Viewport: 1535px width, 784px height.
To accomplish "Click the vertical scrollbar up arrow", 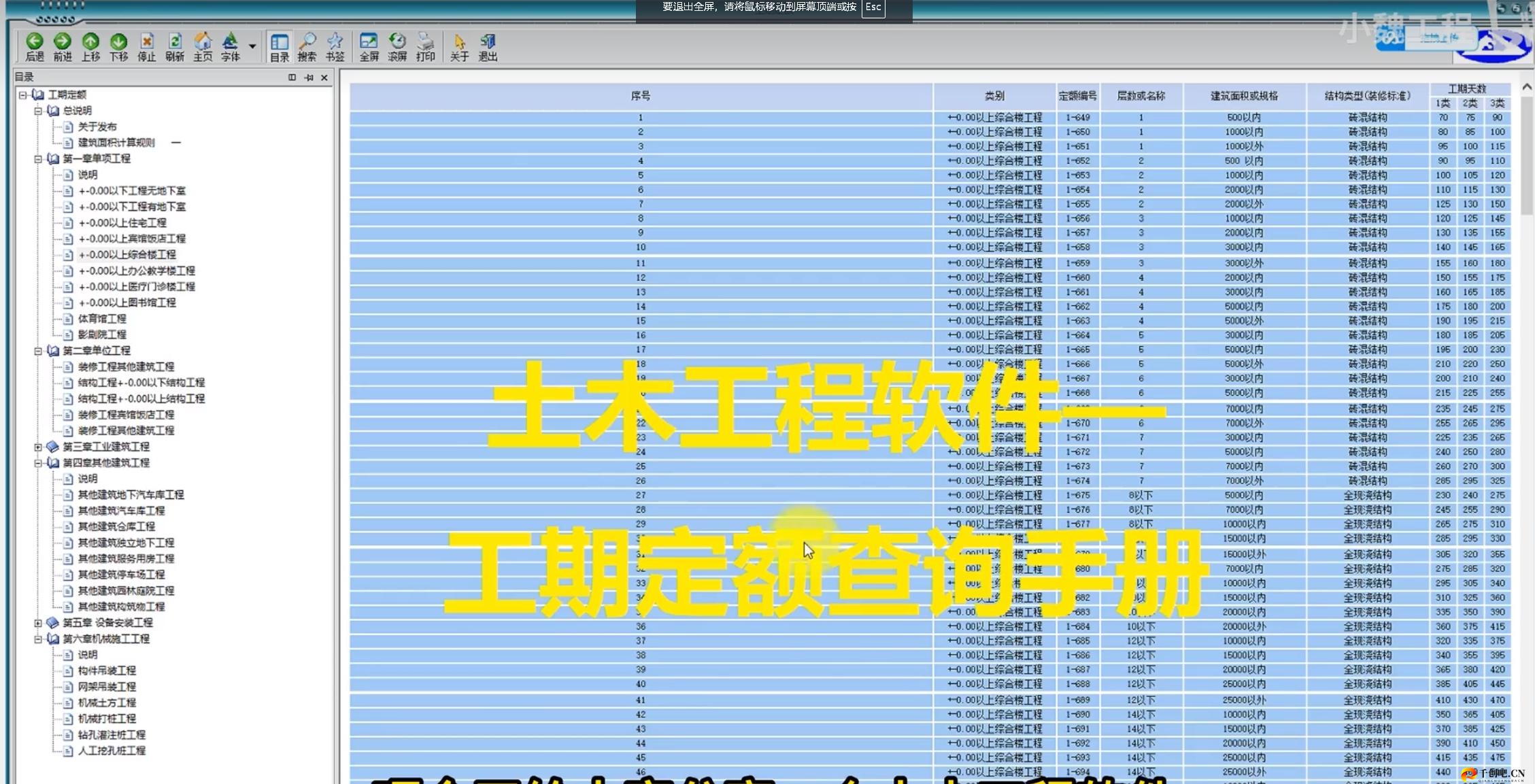I will pyautogui.click(x=1527, y=87).
